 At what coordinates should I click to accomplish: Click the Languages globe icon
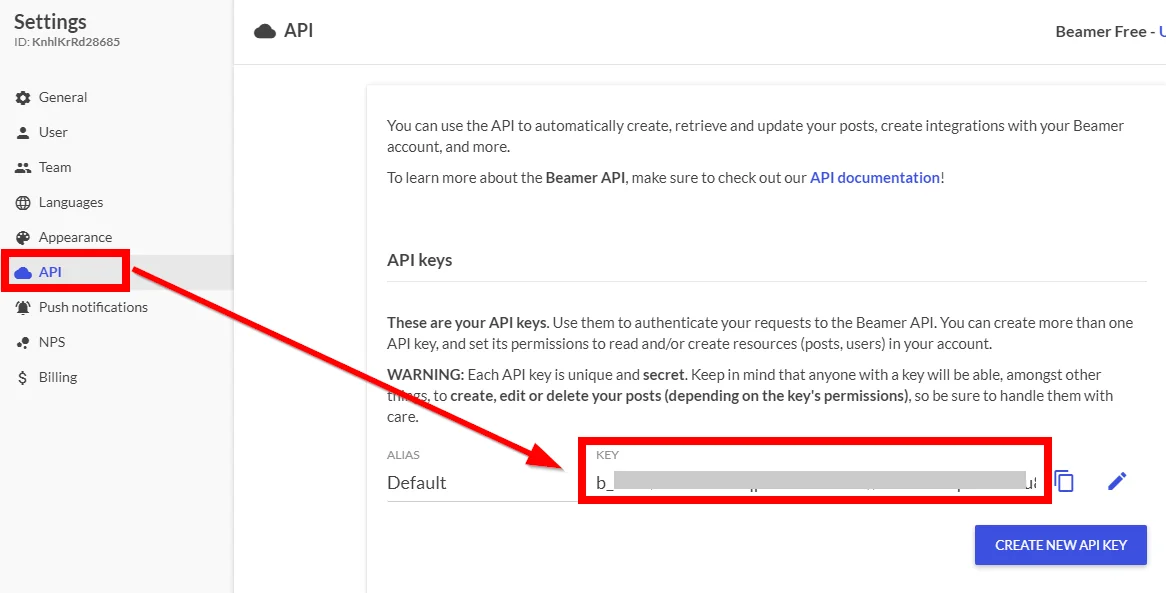click(x=23, y=202)
